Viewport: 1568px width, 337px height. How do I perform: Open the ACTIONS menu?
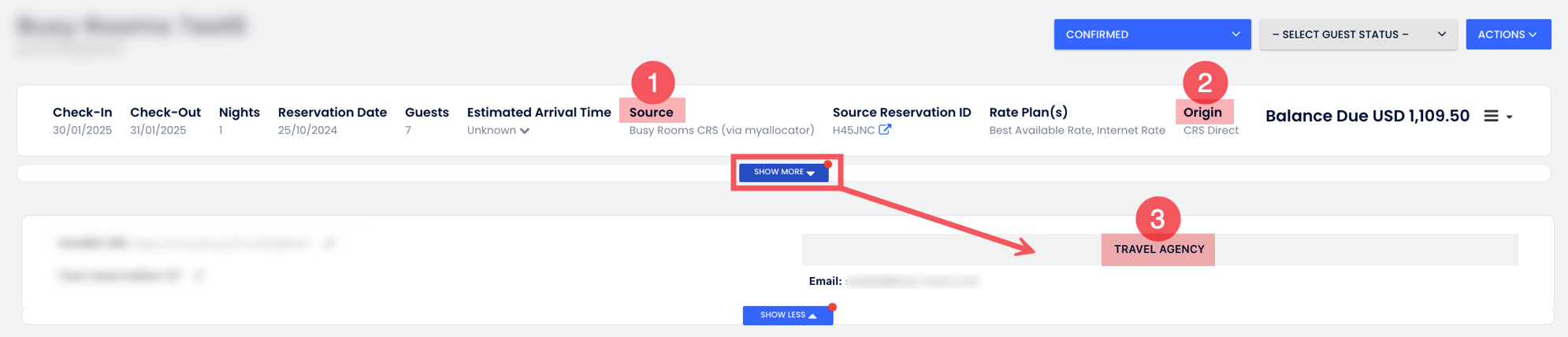(1507, 35)
